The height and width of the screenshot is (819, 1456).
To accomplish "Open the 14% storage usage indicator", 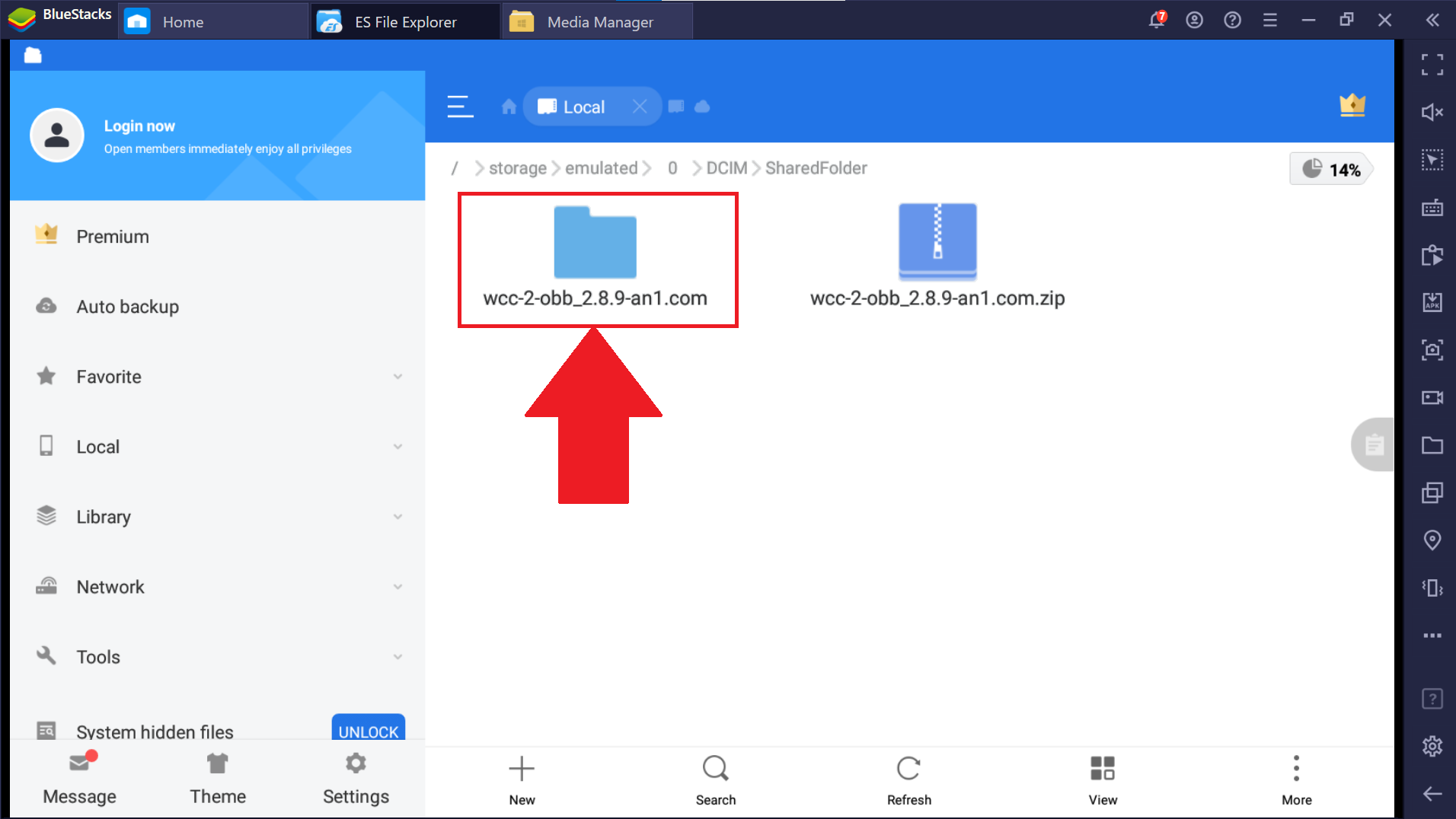I will pyautogui.click(x=1331, y=169).
